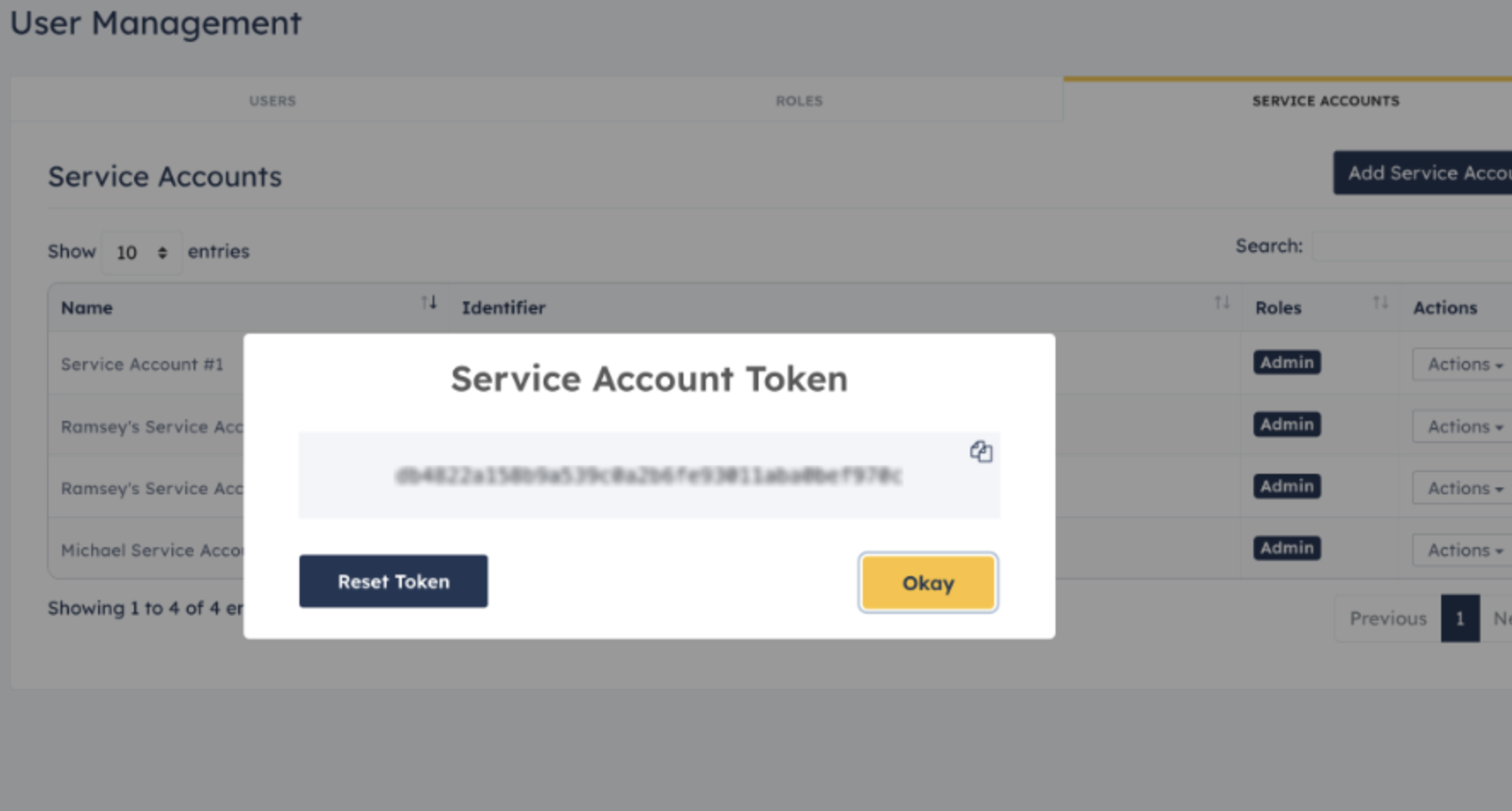The image size is (1512, 811).
Task: Select the blurred token text field
Action: click(649, 476)
